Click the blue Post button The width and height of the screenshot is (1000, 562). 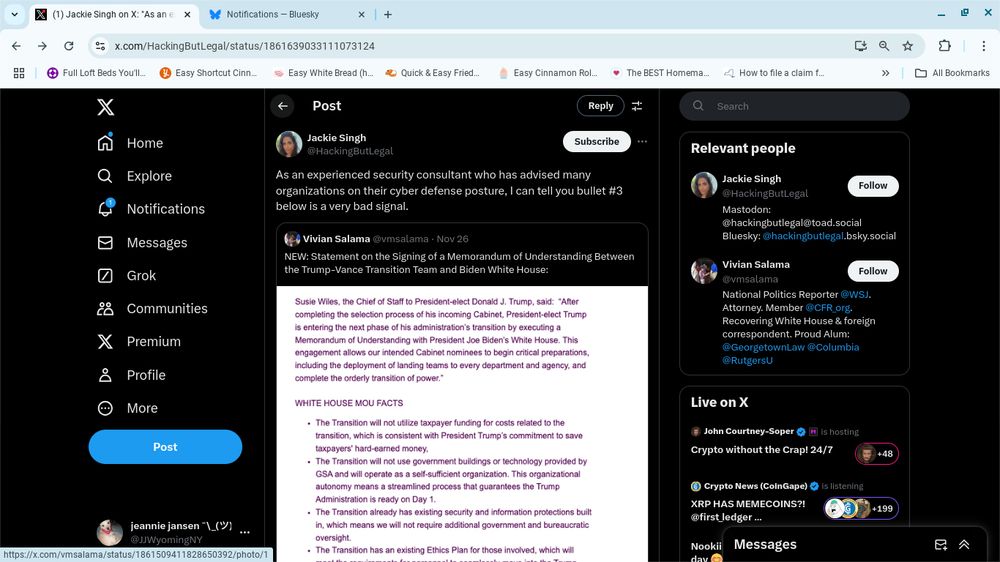[x=165, y=447]
